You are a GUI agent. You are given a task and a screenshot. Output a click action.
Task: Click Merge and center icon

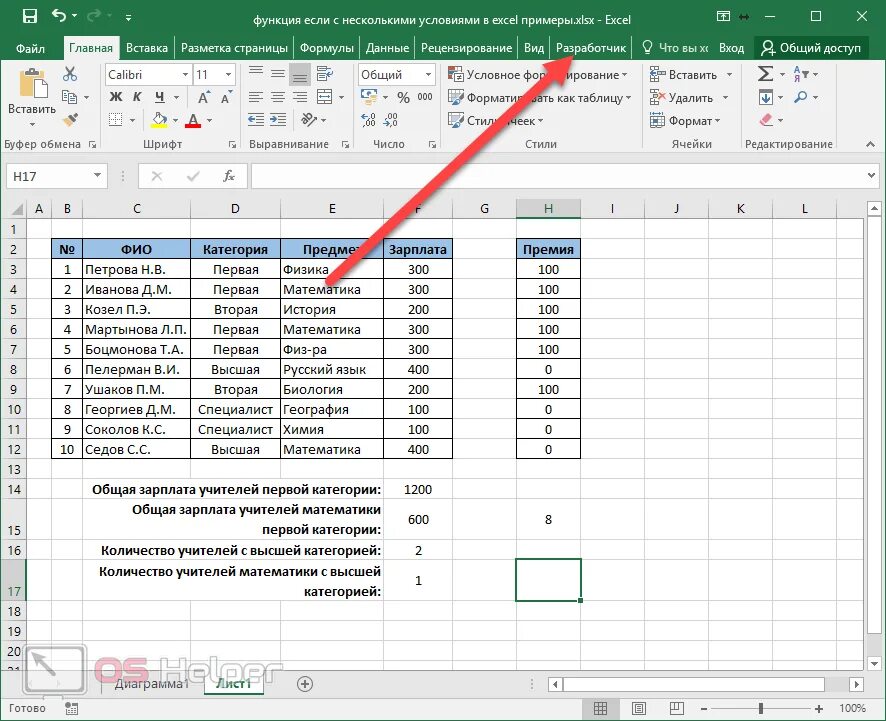[x=324, y=97]
